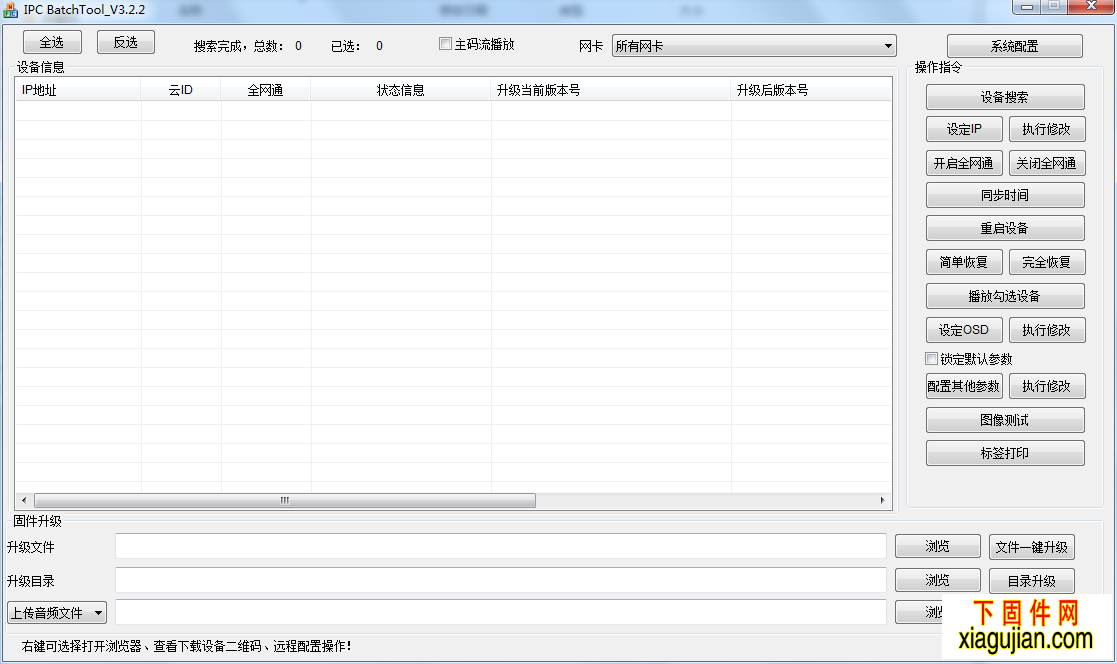The height and width of the screenshot is (664, 1117).
Task: Minimize the IPC BatchTool window
Action: pos(1027,6)
